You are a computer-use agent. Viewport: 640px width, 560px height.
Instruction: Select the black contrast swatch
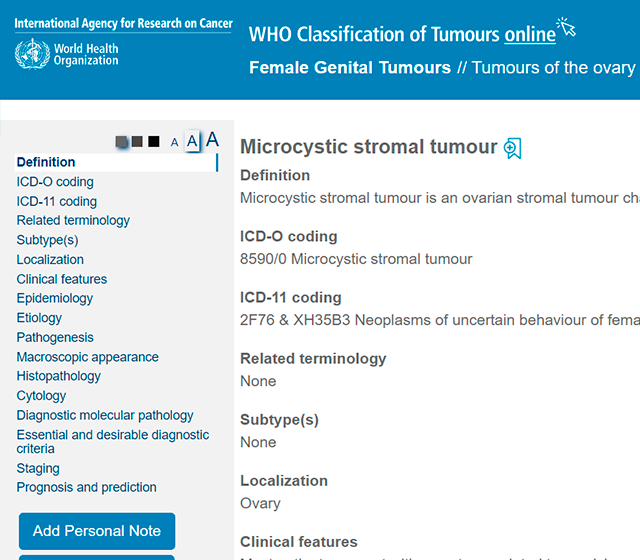[153, 141]
